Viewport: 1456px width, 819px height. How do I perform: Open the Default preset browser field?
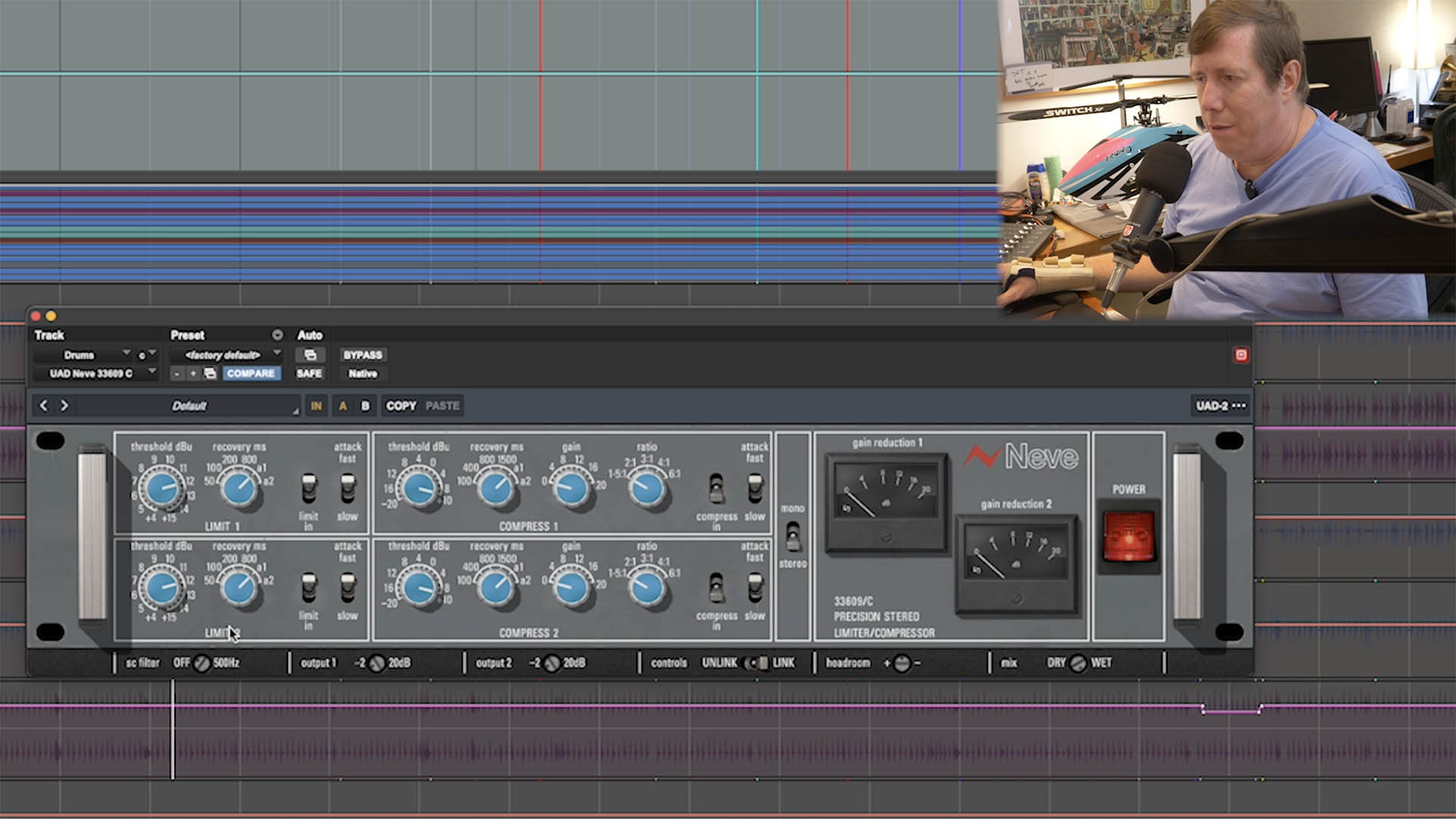coord(189,406)
